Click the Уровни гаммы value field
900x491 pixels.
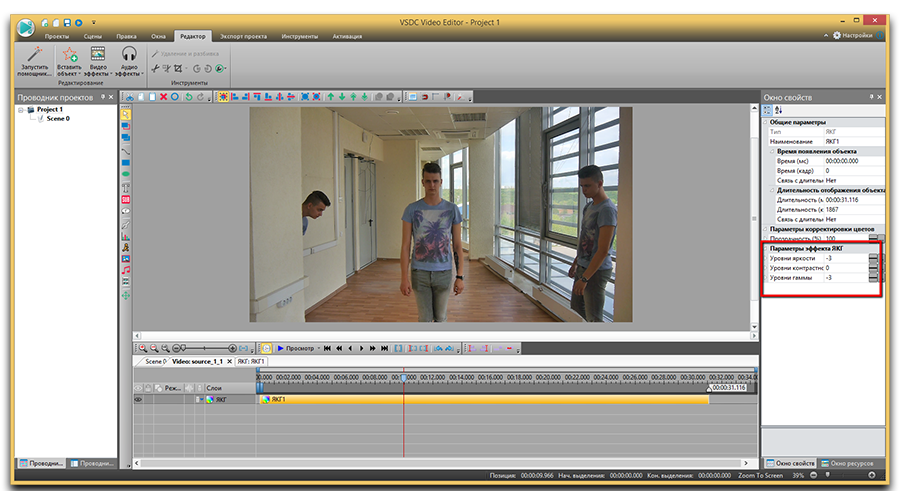[846, 278]
